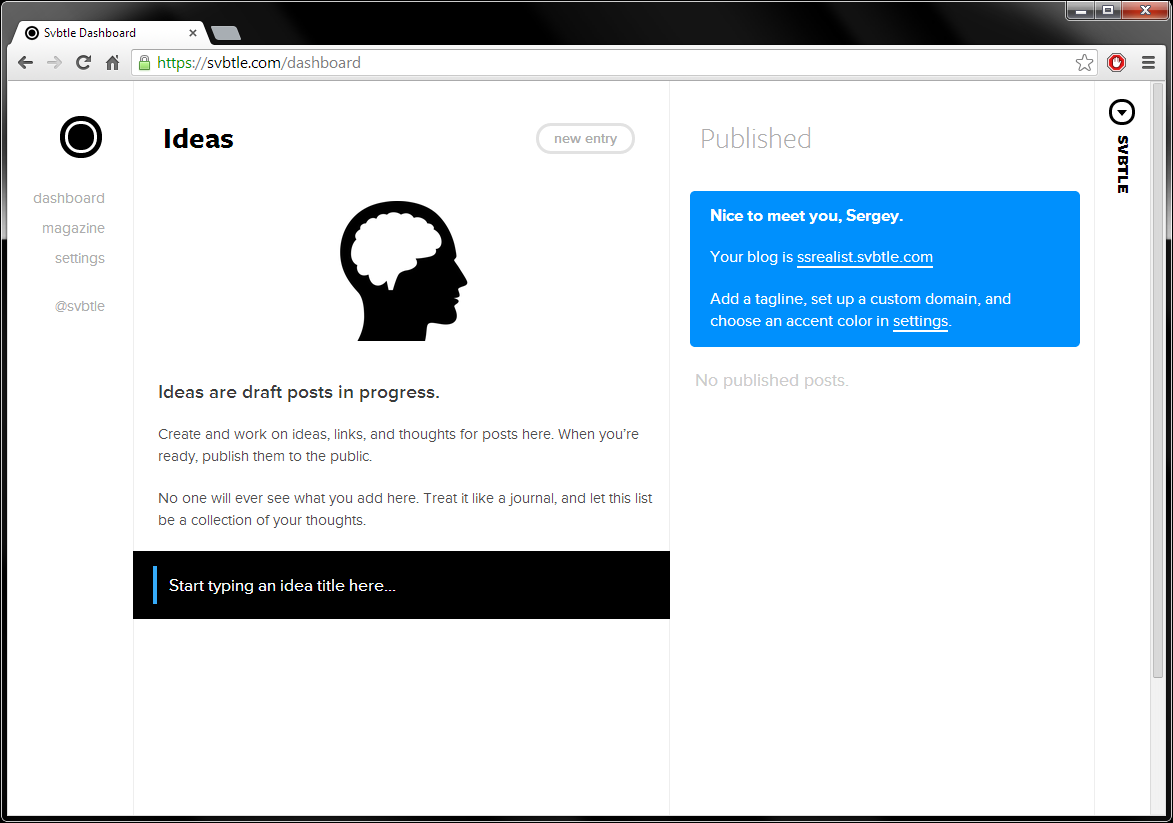Screen dimensions: 1173x823
Task: Click the idea title input field
Action: click(x=400, y=585)
